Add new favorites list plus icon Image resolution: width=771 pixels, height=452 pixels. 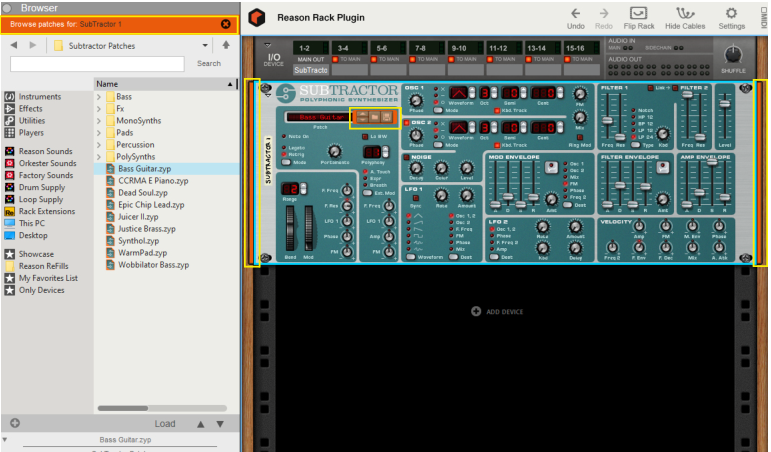pyautogui.click(x=15, y=423)
